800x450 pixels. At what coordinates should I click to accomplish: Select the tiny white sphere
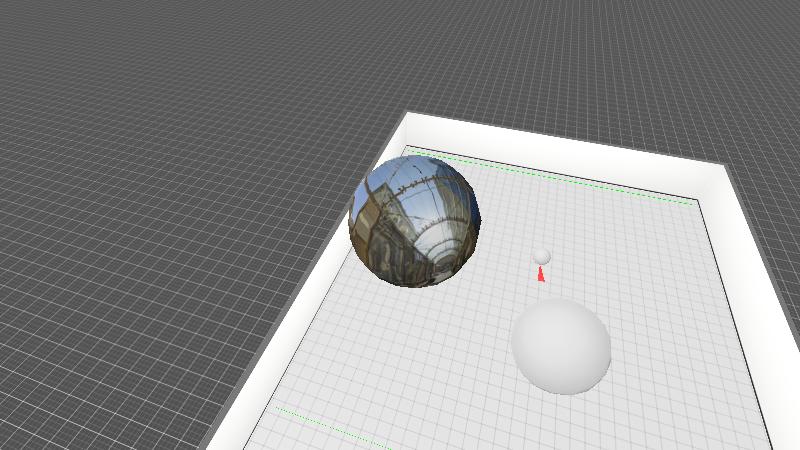click(542, 256)
